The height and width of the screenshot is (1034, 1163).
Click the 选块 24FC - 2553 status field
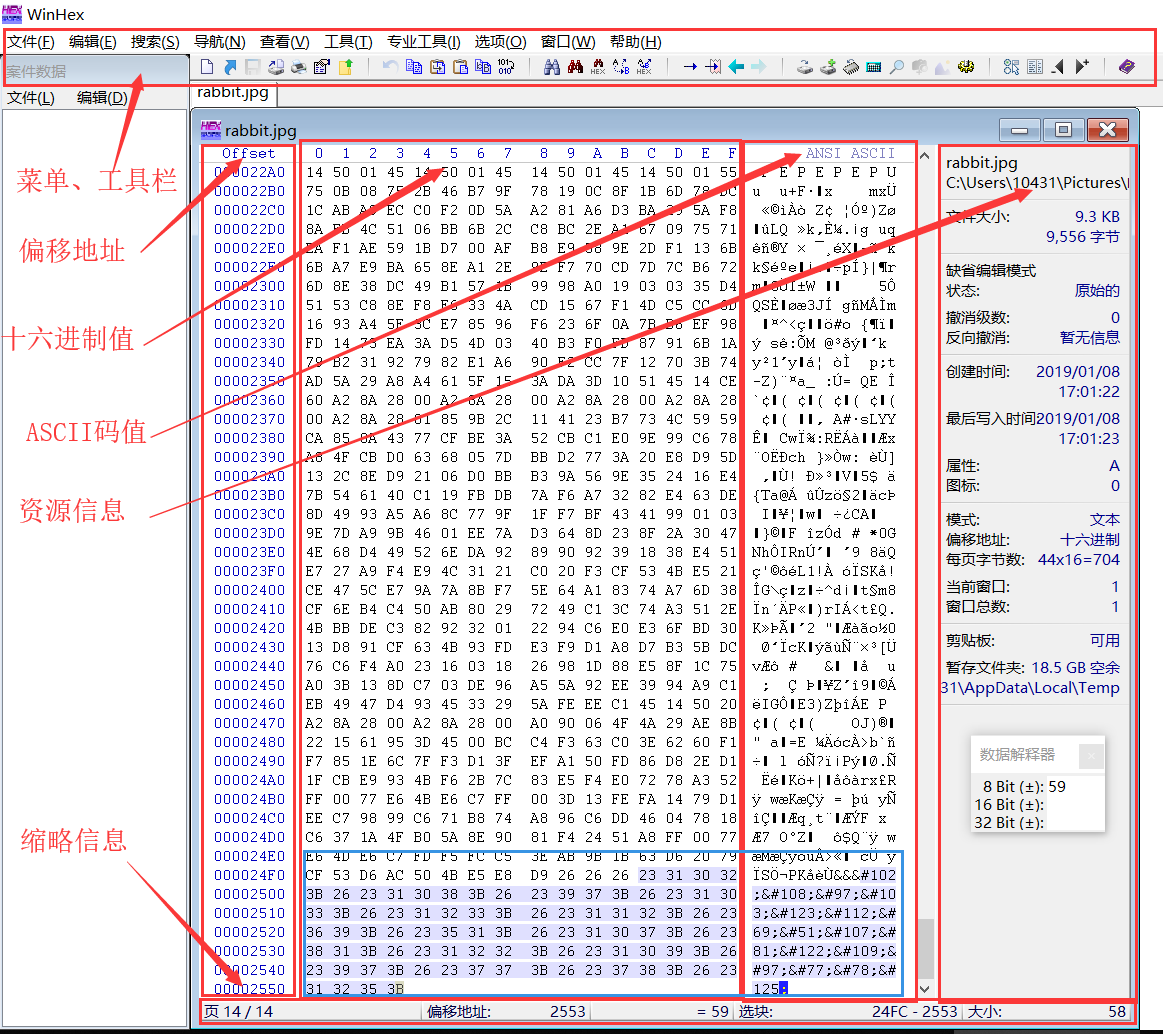click(849, 1012)
